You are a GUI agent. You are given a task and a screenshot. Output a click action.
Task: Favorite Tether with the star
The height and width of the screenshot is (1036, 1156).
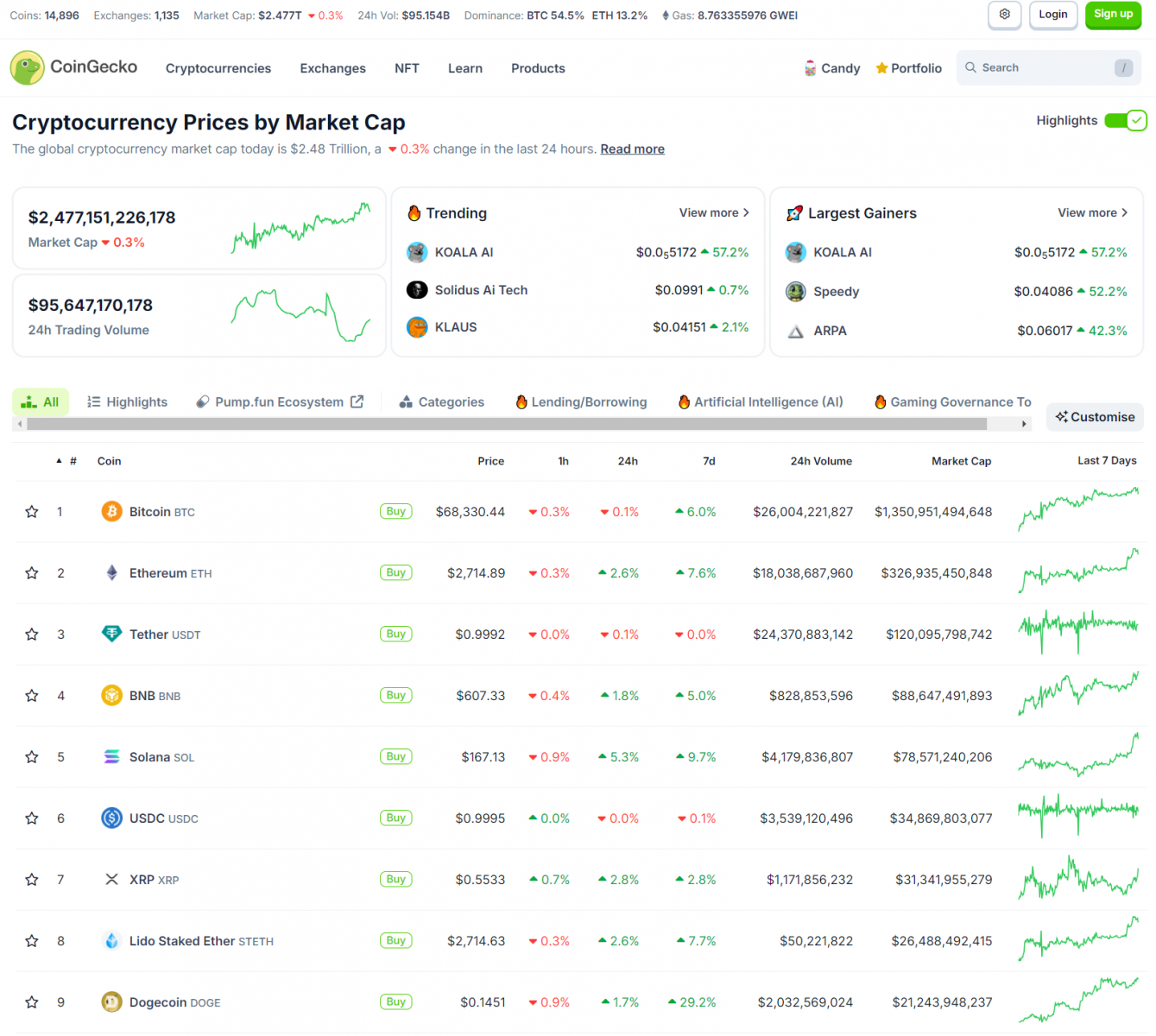coord(32,635)
